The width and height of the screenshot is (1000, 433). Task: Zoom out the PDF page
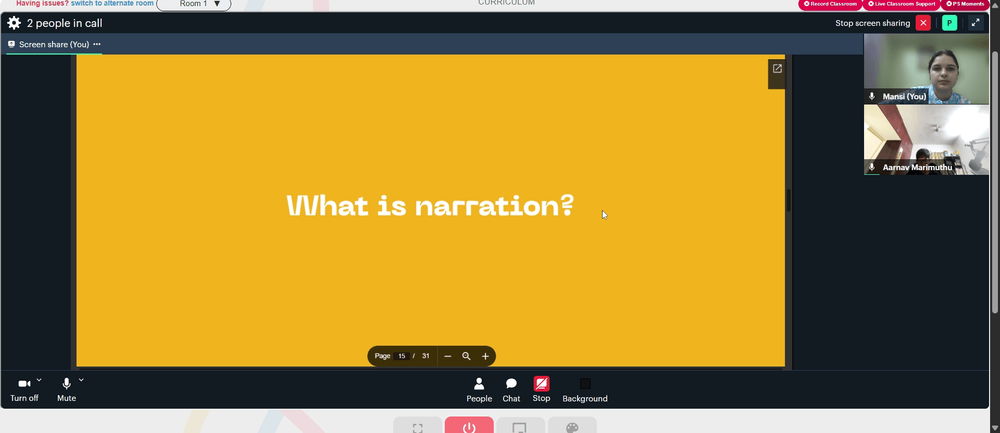point(448,356)
